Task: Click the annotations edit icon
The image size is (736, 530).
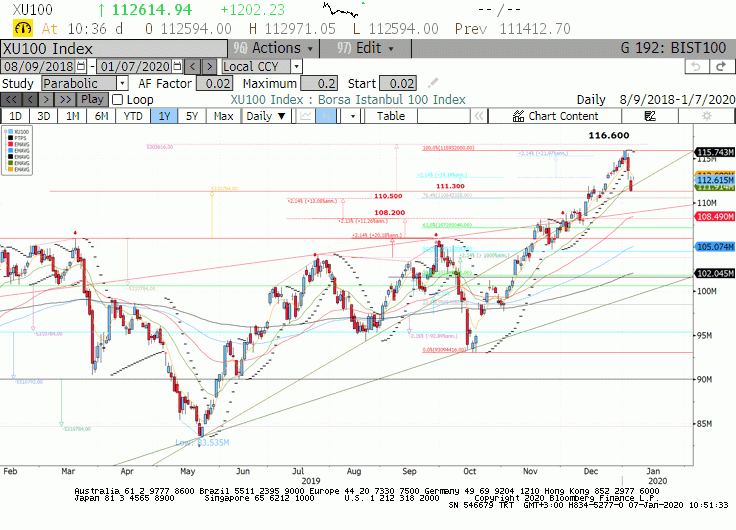Action: (650, 116)
